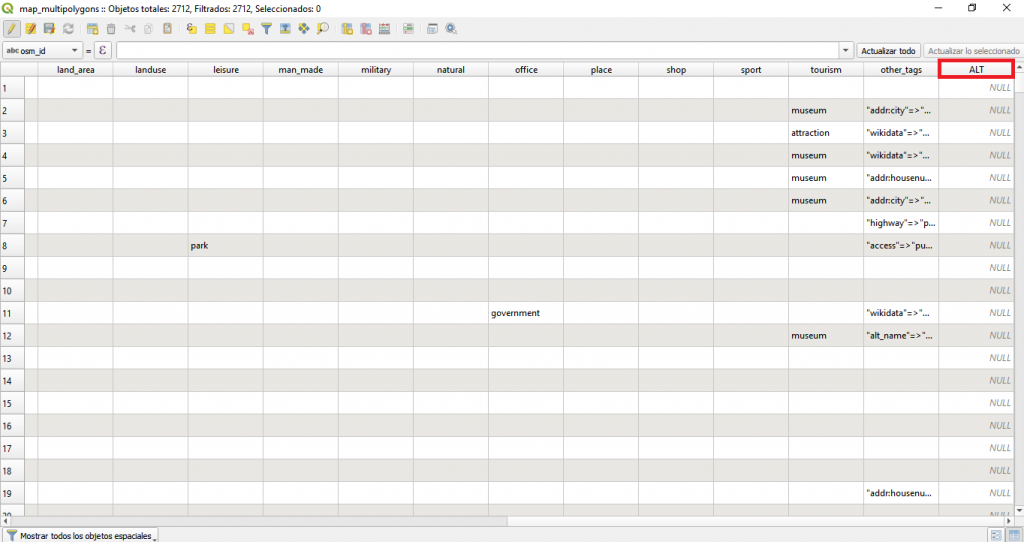
Task: Click the filter funnel icon in the toolbar
Action: [x=267, y=29]
